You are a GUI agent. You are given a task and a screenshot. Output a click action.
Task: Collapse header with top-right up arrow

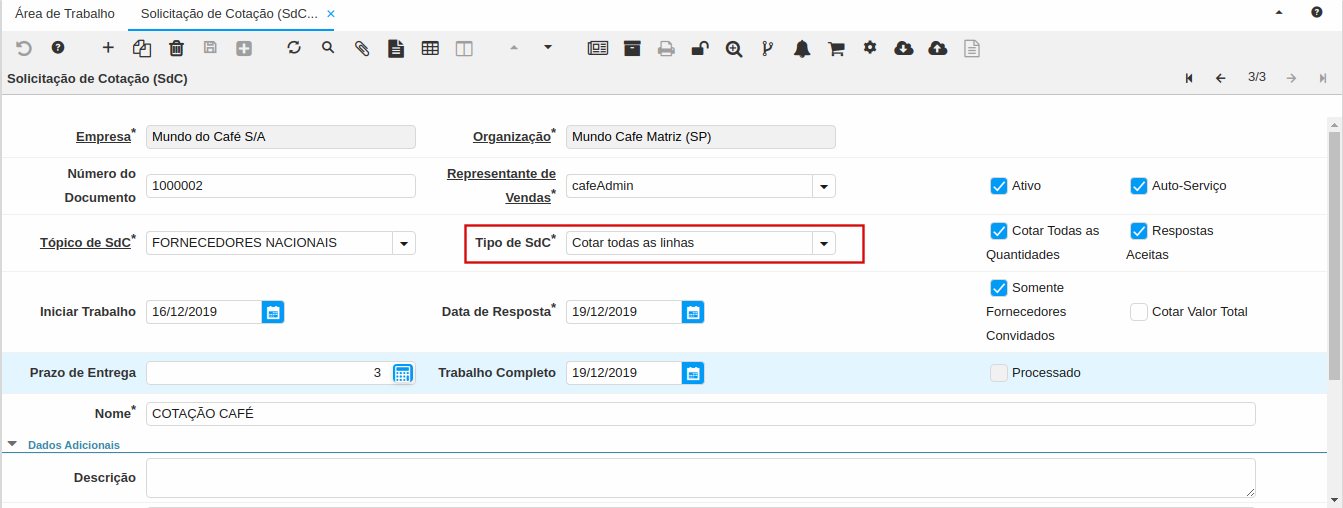click(1280, 13)
